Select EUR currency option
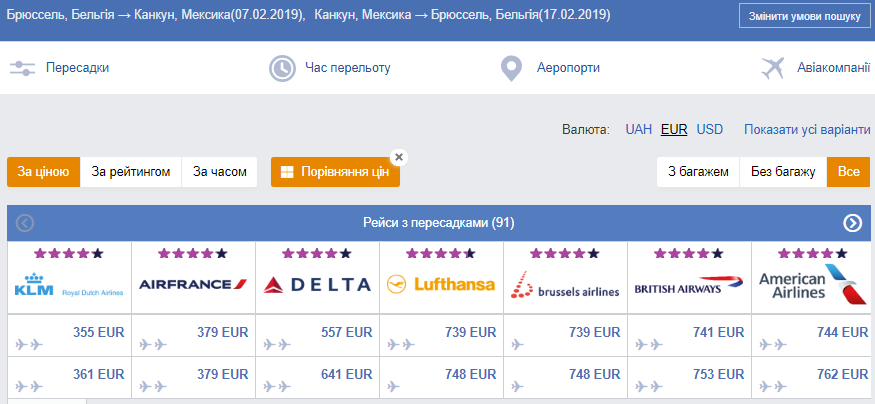 [x=674, y=129]
